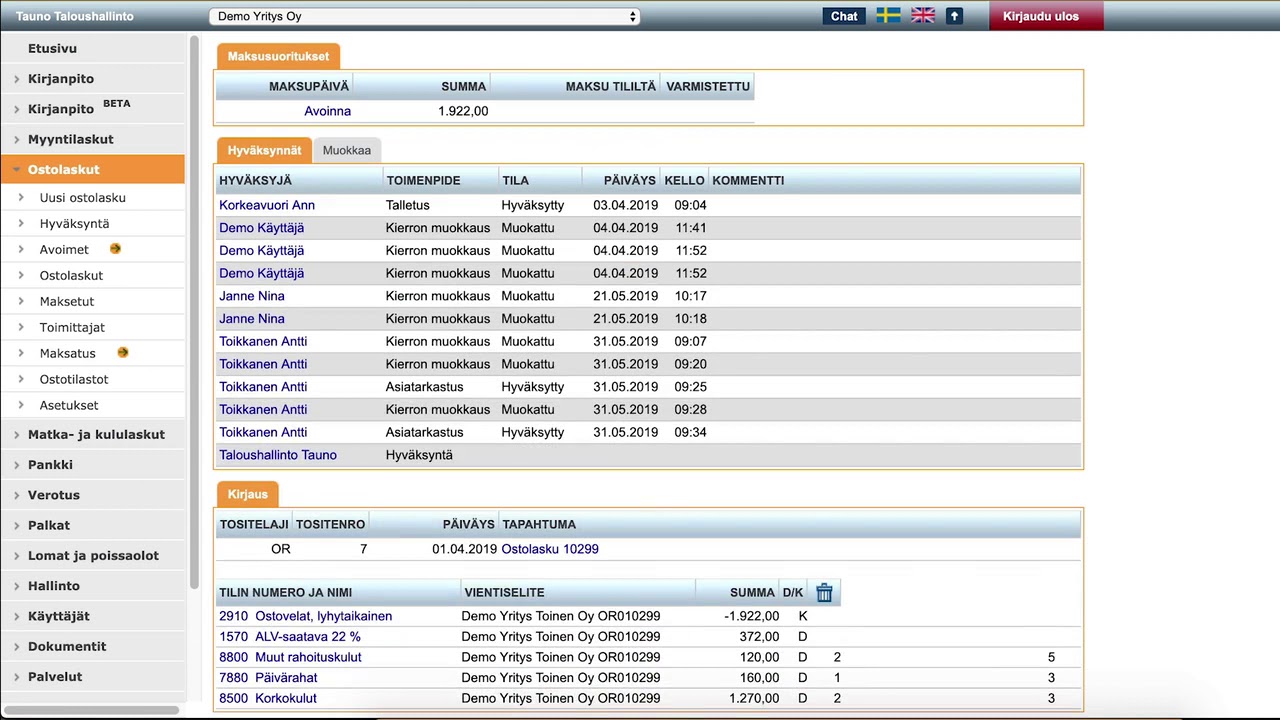Switch to the Muokkaa tab
This screenshot has height=720, width=1280.
point(346,150)
